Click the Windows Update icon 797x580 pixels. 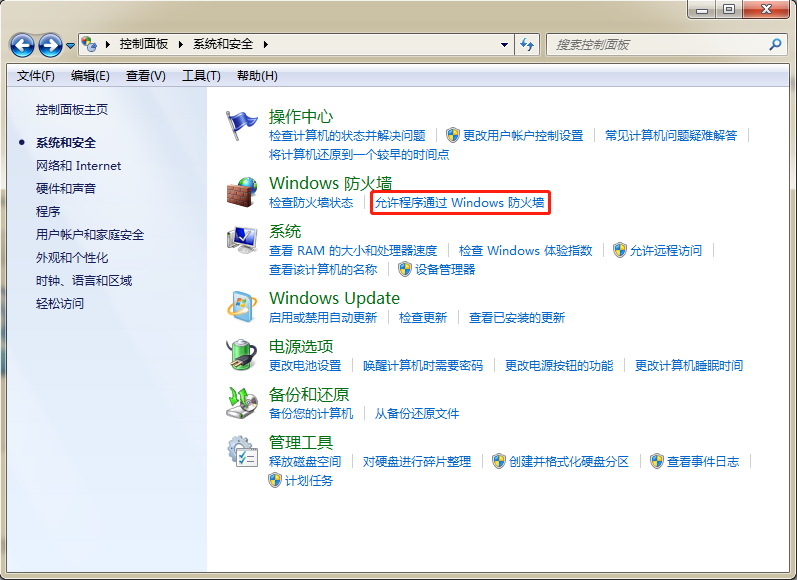(241, 307)
